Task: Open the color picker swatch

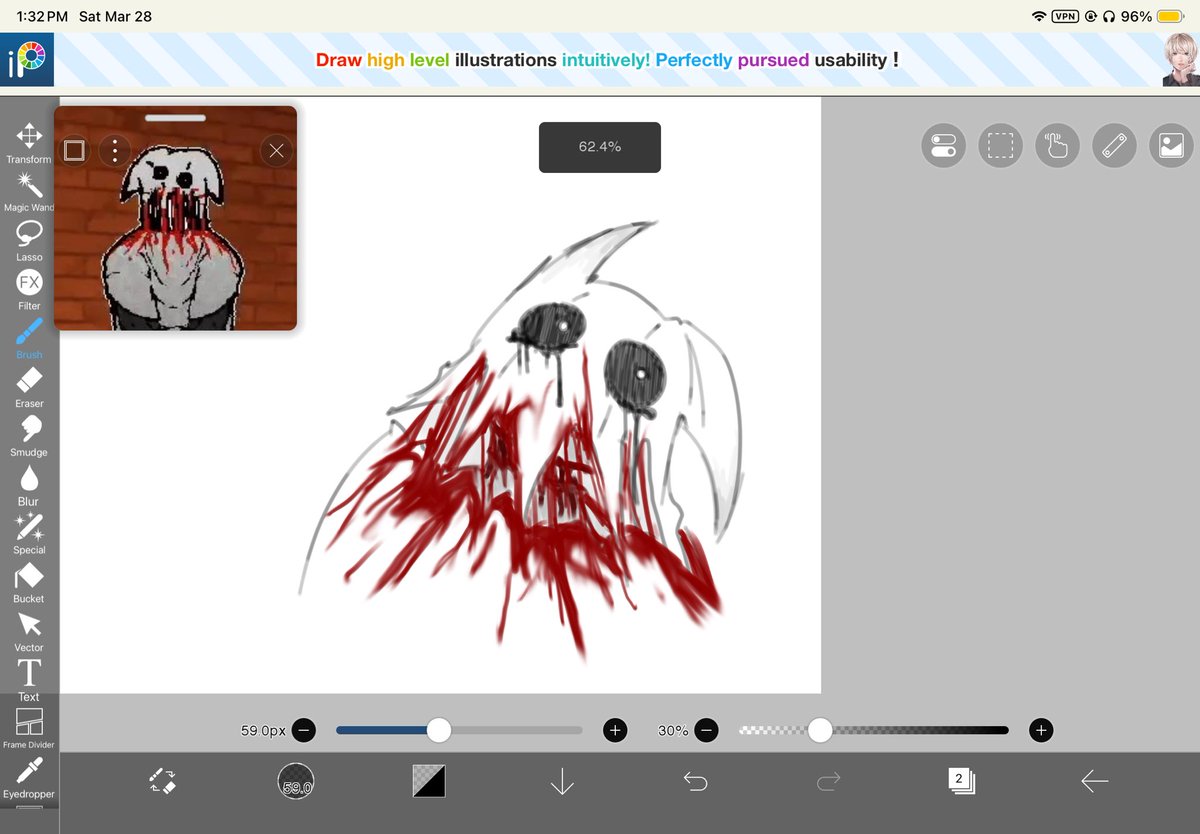Action: [429, 781]
